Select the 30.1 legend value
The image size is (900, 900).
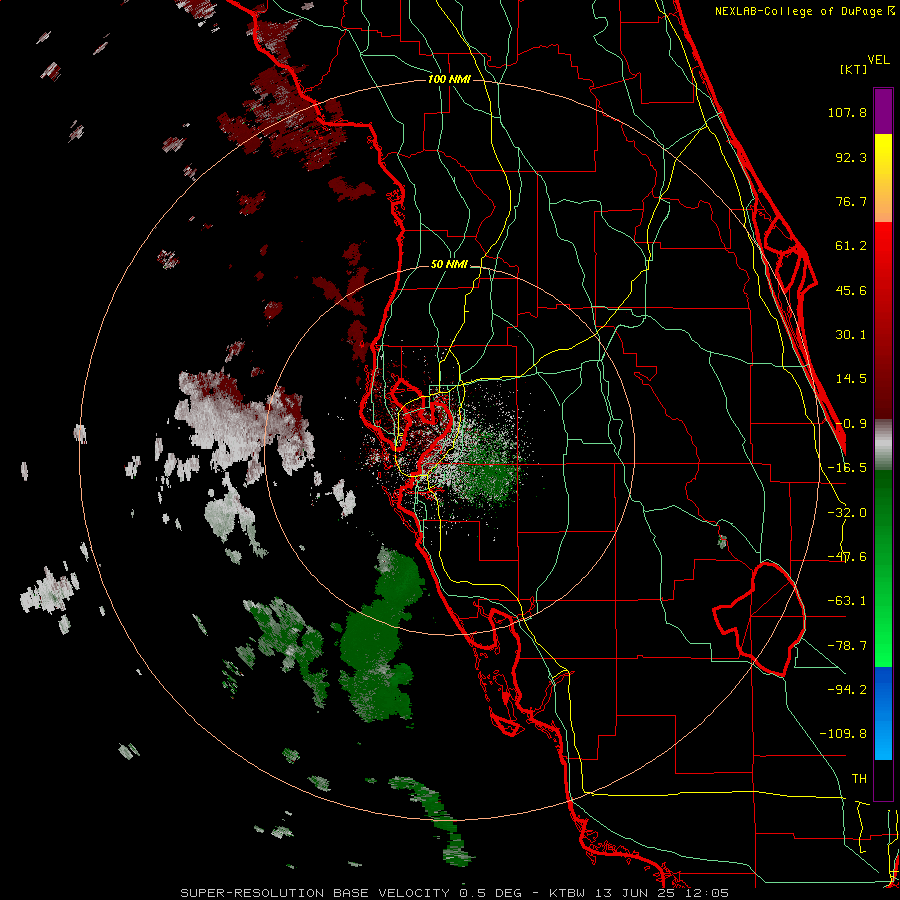851,335
